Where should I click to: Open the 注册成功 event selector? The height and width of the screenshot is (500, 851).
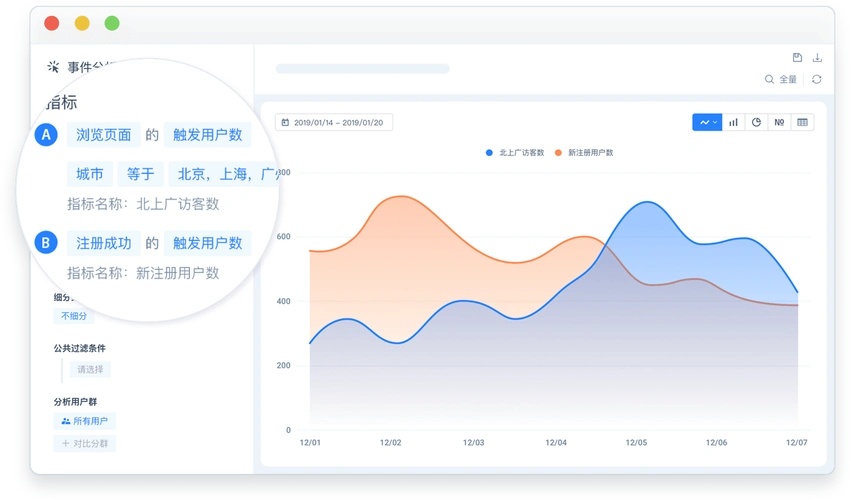tap(104, 243)
